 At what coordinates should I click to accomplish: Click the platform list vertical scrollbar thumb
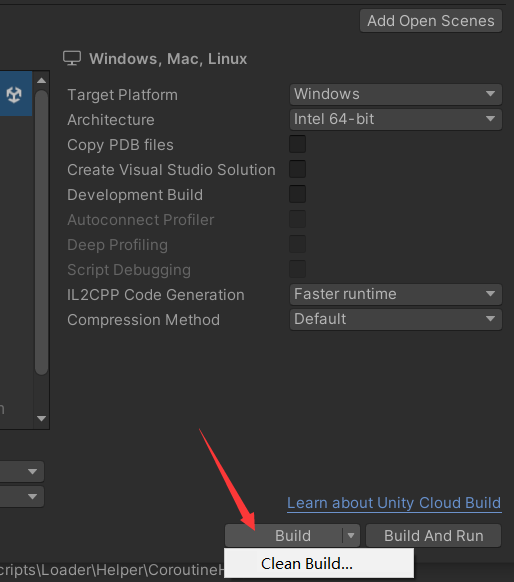pos(42,232)
